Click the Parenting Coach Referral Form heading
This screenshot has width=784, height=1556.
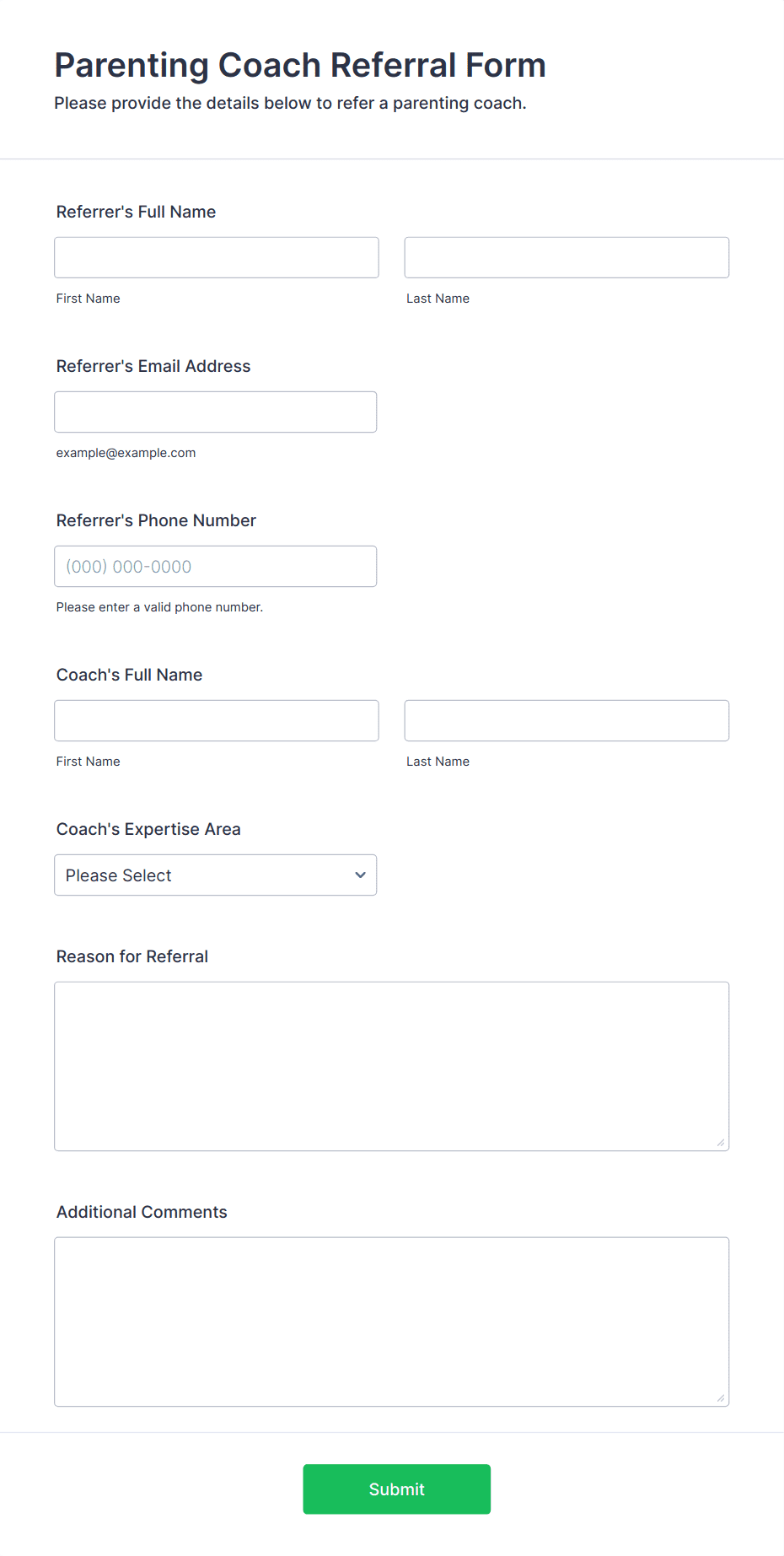[300, 65]
